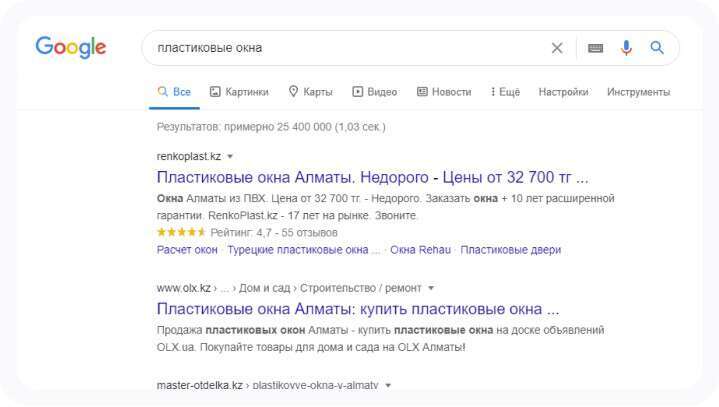Click the master-otdelka.kz address
Viewport: 719px width, 407px height.
tap(268, 385)
